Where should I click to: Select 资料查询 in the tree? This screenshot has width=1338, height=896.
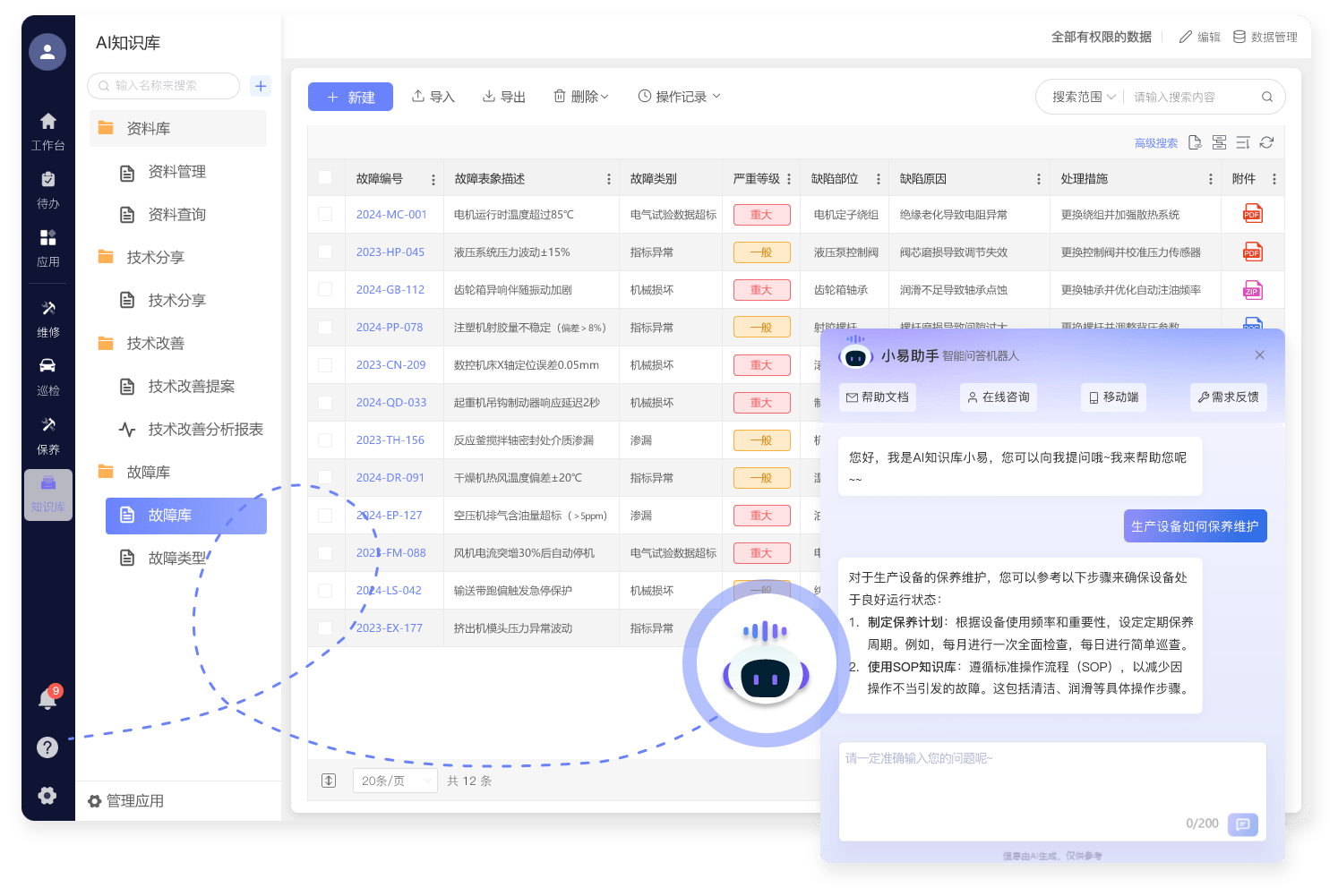point(176,214)
